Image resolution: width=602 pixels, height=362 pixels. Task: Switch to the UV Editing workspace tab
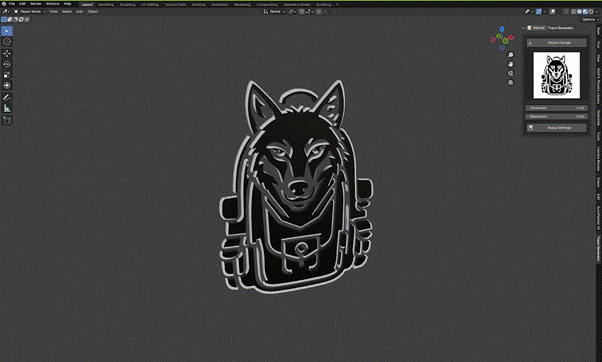pos(150,5)
